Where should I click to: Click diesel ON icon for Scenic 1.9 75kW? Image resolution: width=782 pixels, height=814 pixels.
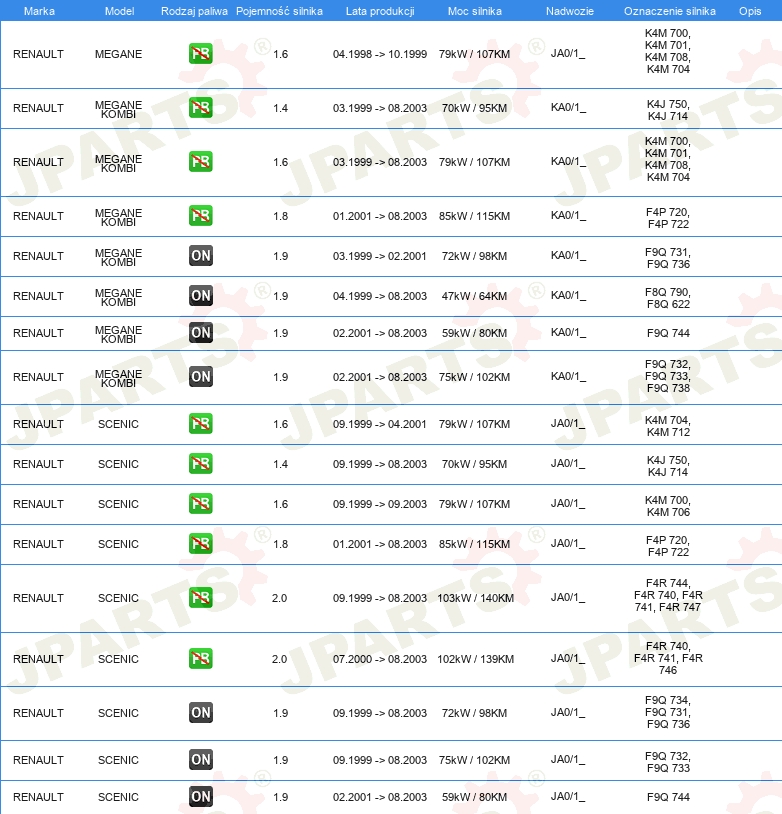pyautogui.click(x=200, y=759)
